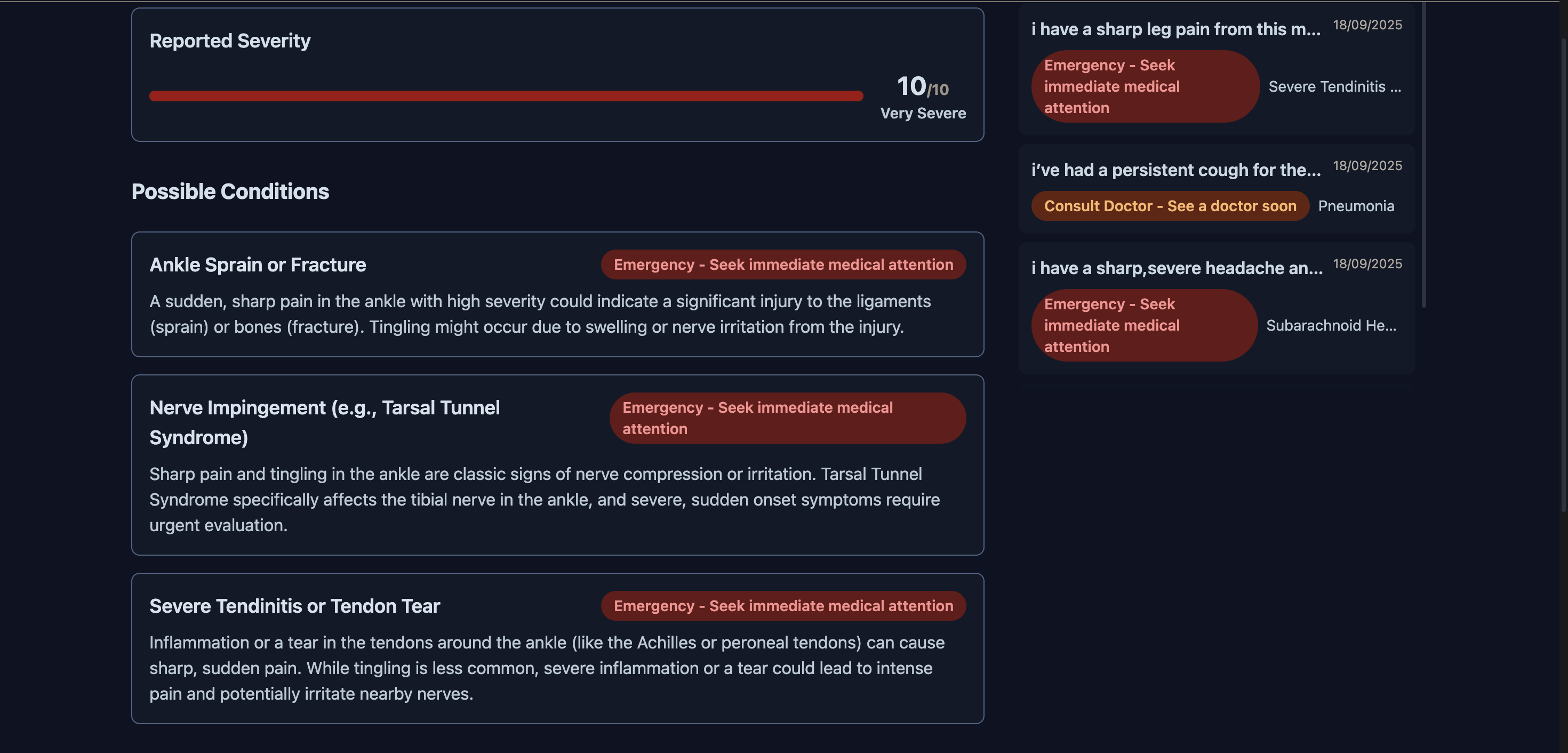Click the Emergency badge on Nerve Impingement card
Image resolution: width=1568 pixels, height=753 pixels.
click(787, 418)
